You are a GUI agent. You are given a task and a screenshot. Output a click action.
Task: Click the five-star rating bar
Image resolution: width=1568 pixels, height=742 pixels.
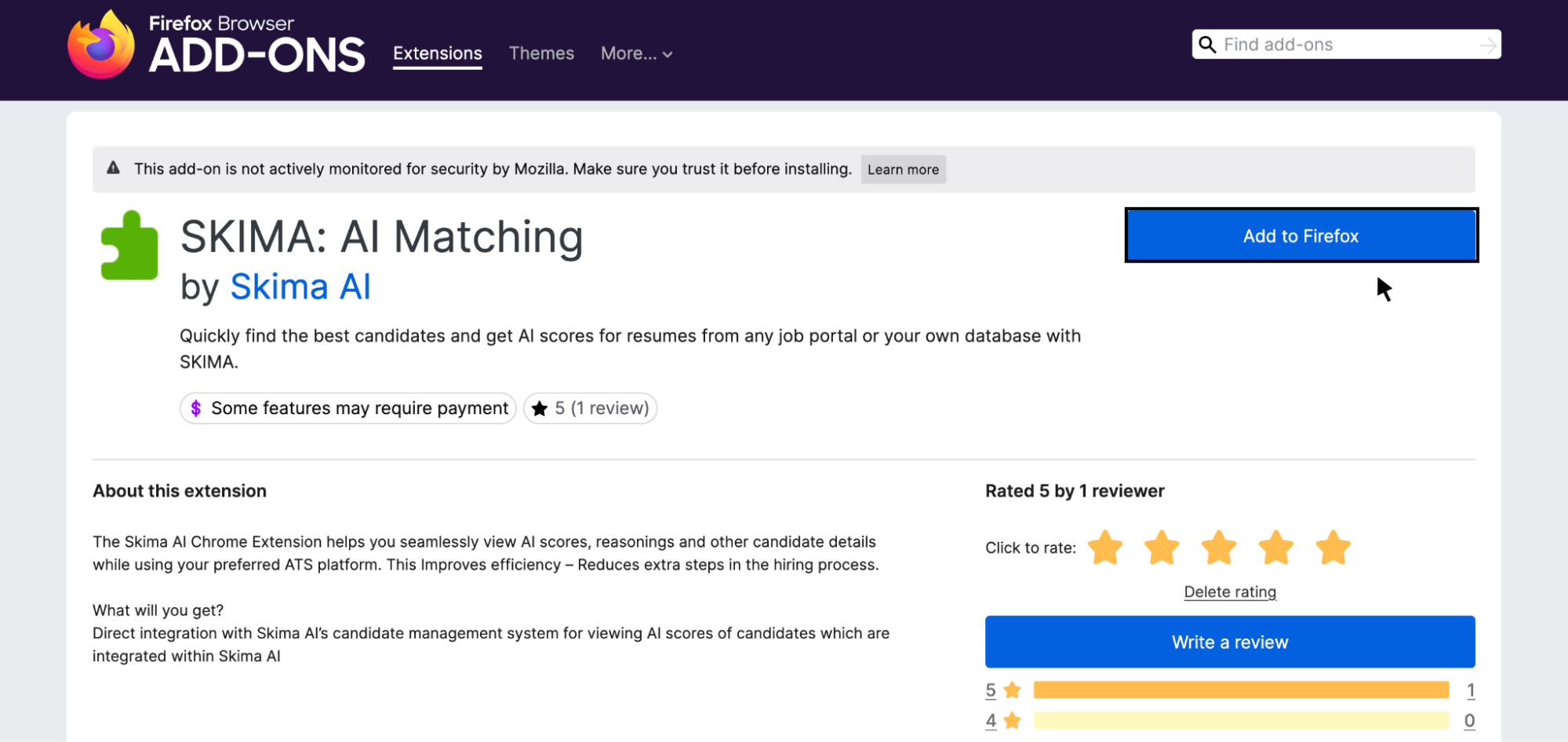pyautogui.click(x=1240, y=690)
